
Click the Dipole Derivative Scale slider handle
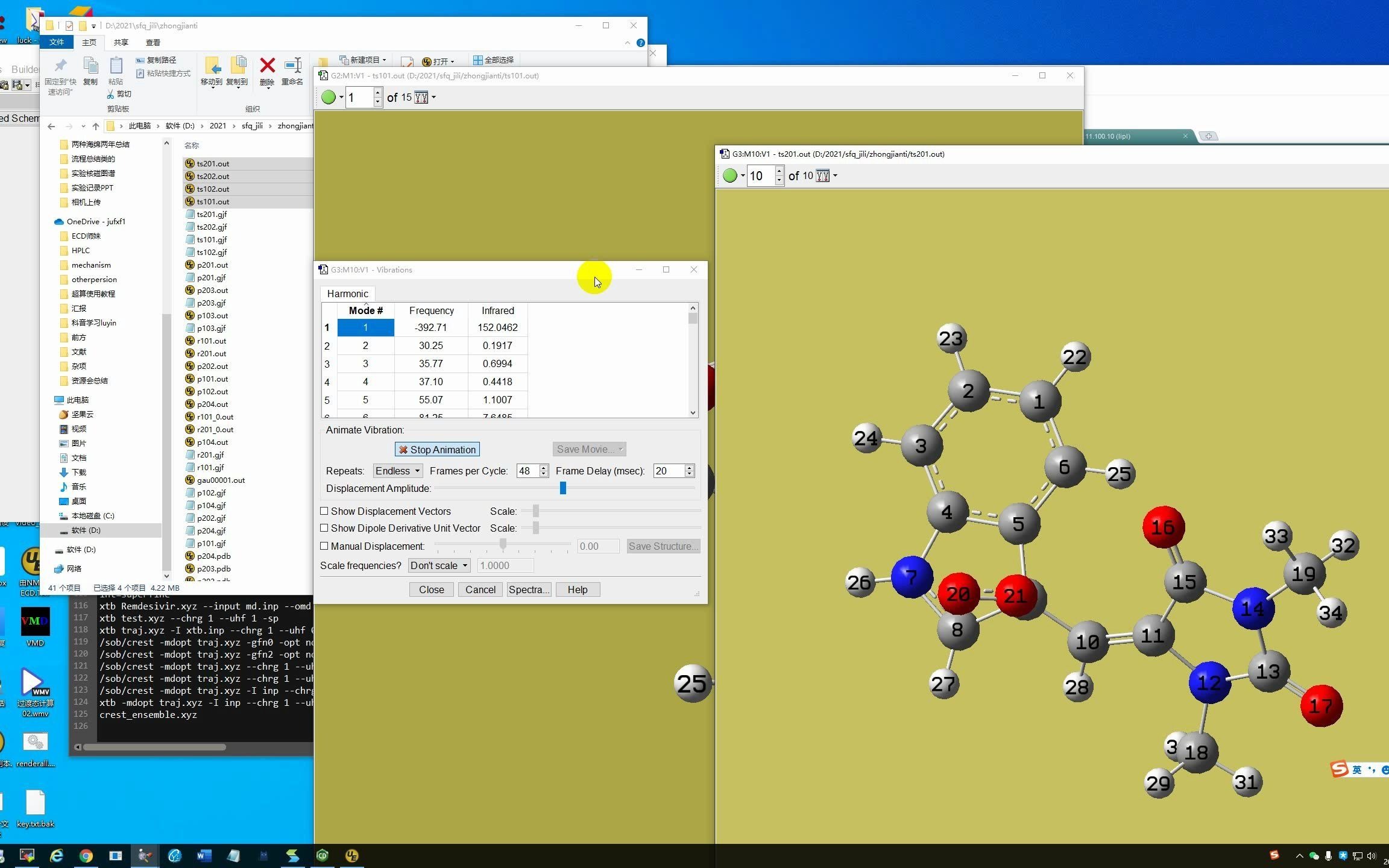click(536, 528)
